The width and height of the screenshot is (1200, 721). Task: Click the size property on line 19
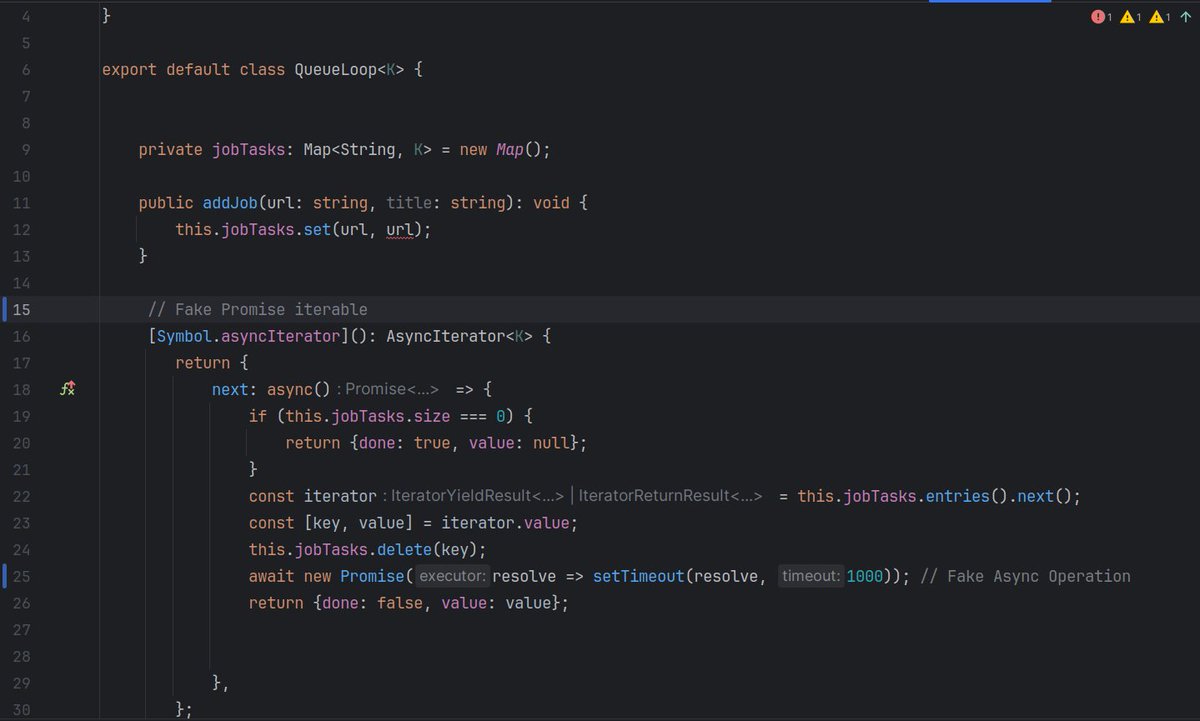pos(432,416)
